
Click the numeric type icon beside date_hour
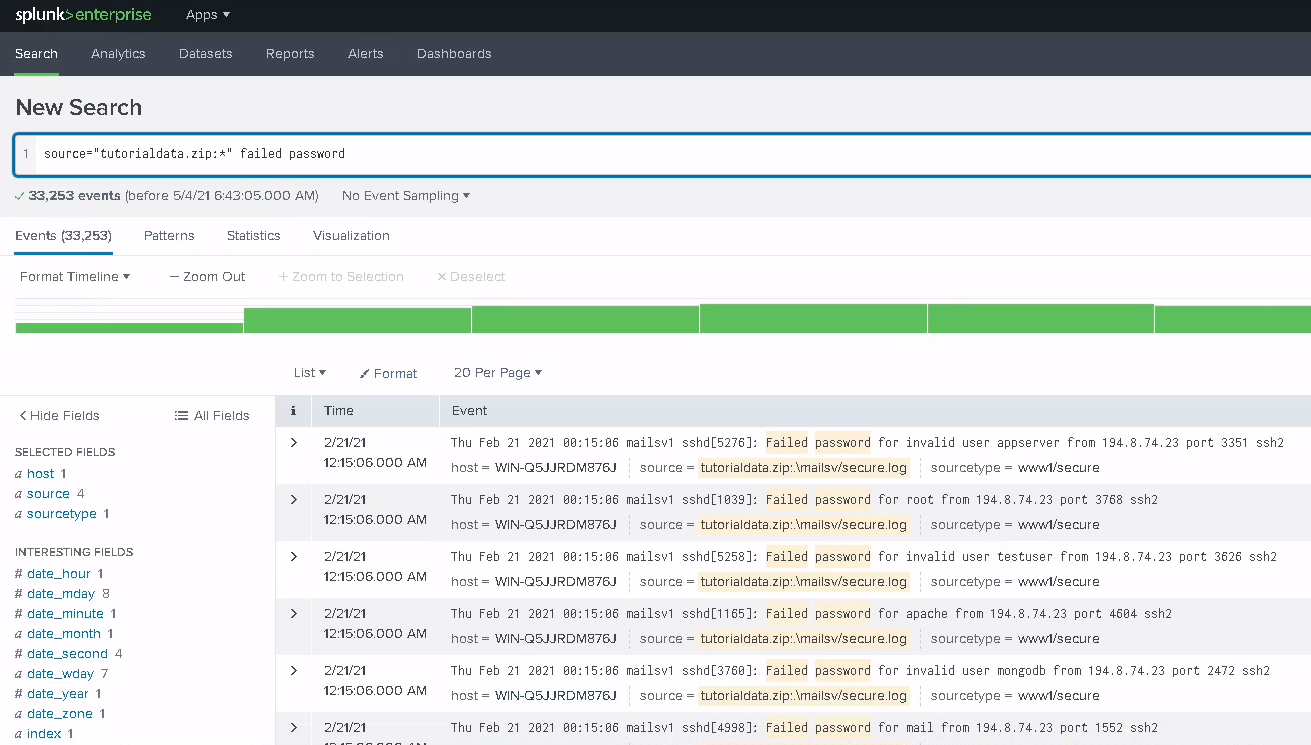(18, 573)
